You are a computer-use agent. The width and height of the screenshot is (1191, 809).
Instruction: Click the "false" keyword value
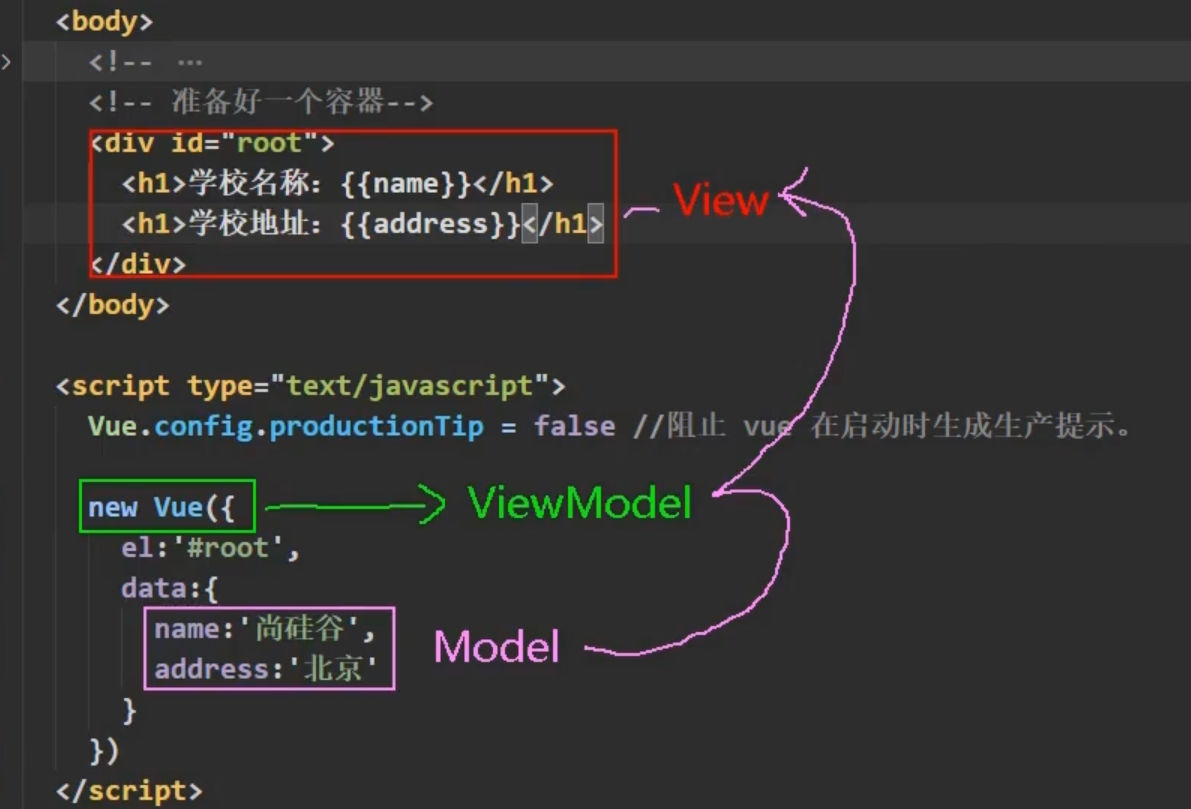[574, 425]
